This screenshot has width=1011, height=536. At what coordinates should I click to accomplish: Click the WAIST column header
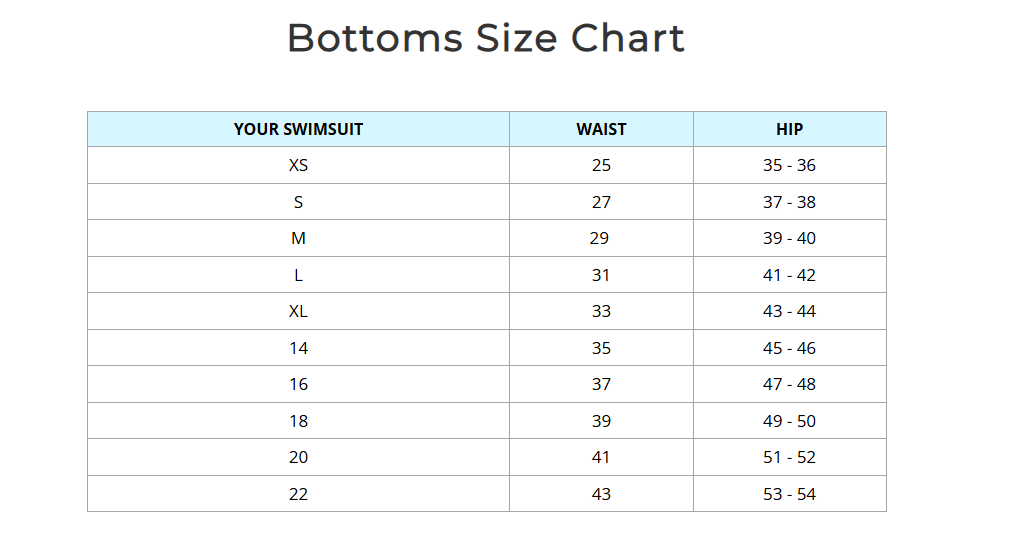pos(601,129)
